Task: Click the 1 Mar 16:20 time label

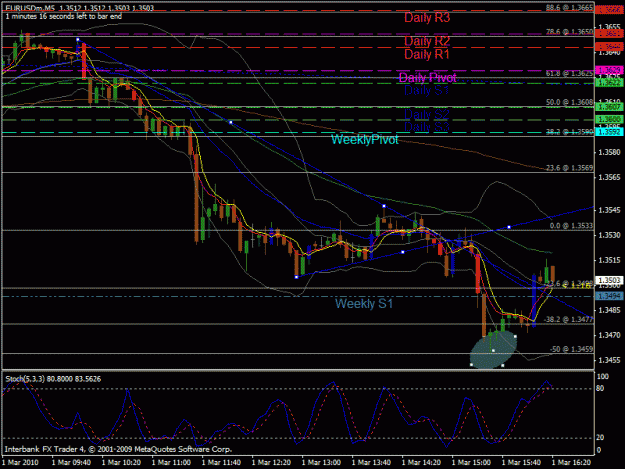Action: (x=571, y=463)
